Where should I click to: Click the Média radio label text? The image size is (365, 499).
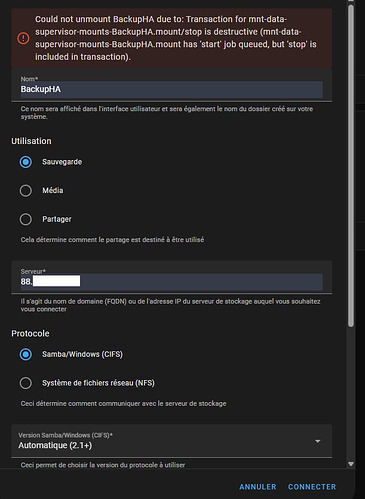click(53, 190)
